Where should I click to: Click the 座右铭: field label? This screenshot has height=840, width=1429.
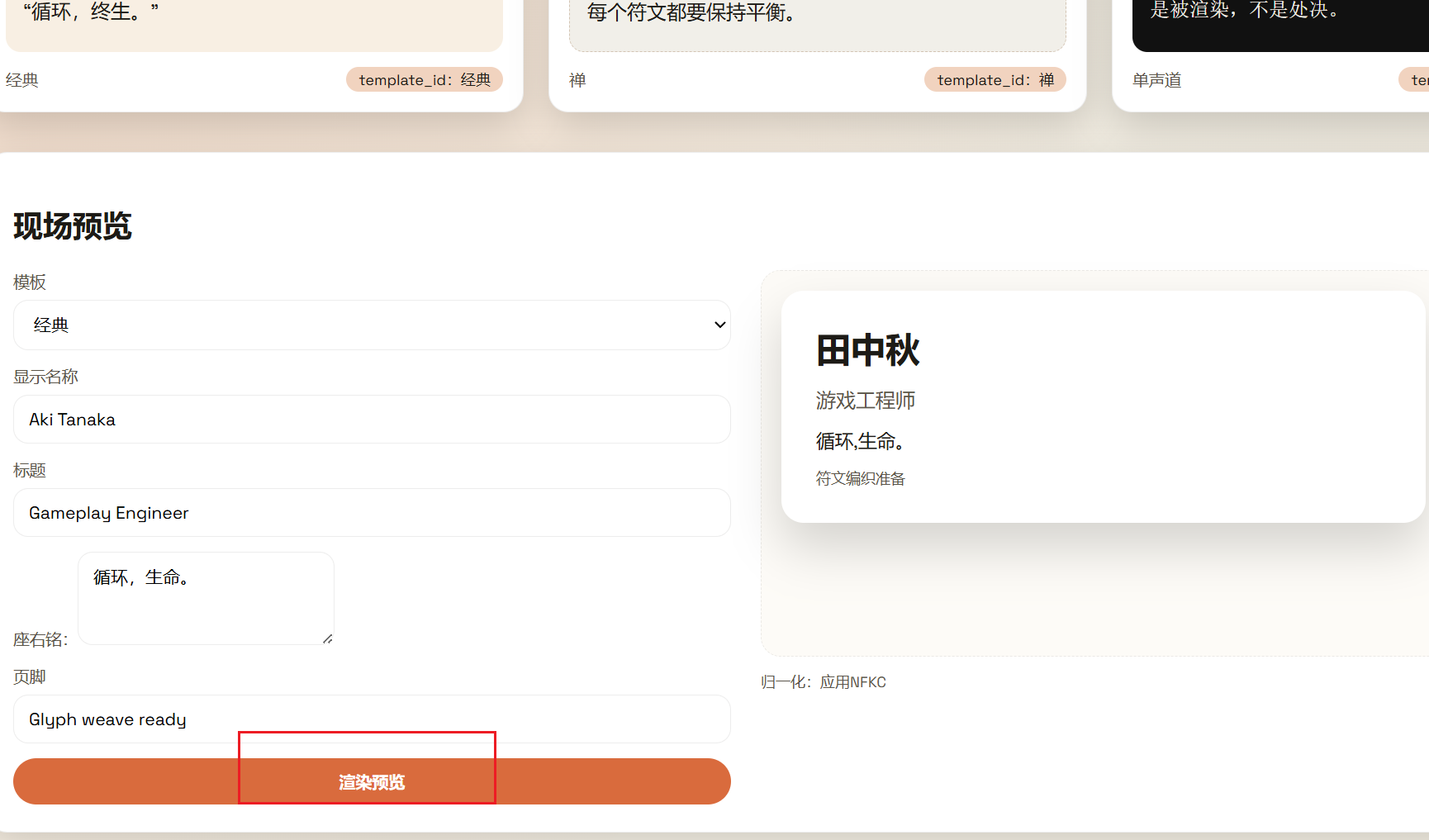[x=40, y=639]
